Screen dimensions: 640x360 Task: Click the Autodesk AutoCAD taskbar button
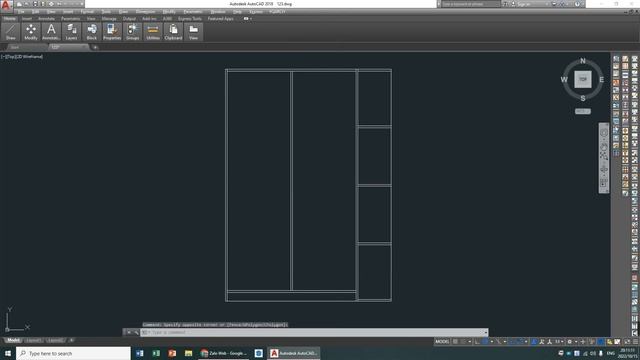(x=294, y=353)
